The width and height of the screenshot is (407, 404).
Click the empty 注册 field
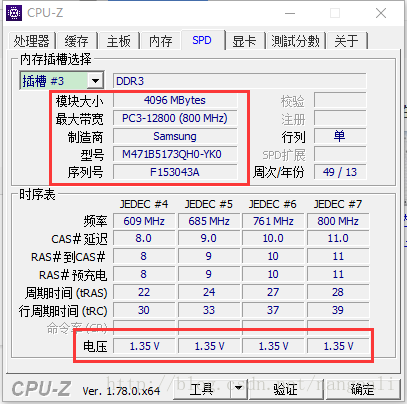[x=340, y=118]
